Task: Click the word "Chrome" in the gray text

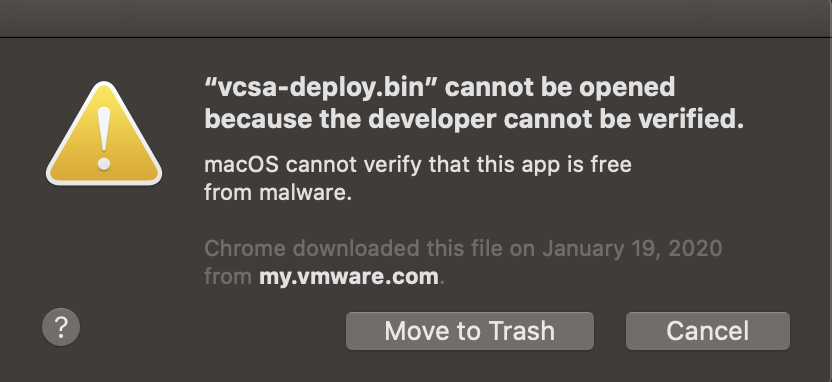Action: 245,248
